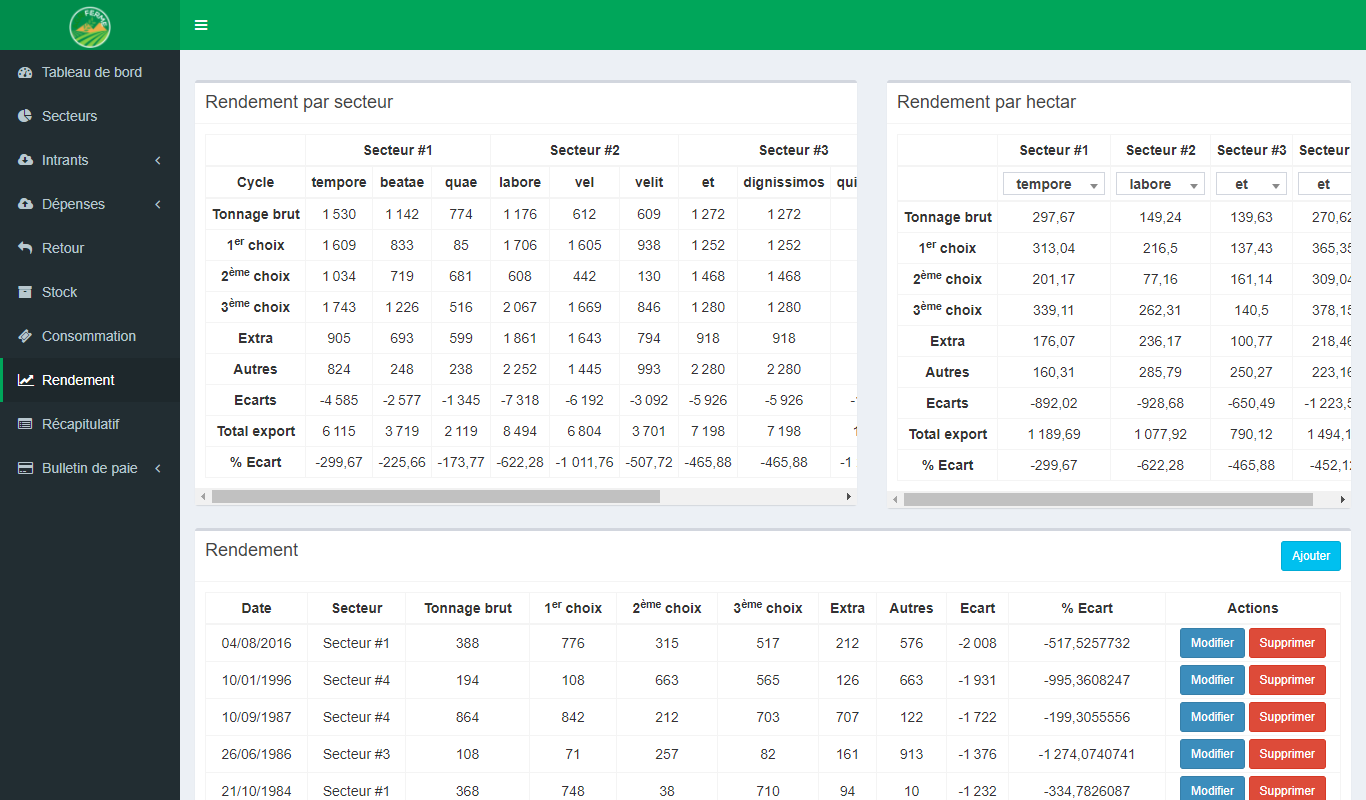
Task: Click the Retour reply arrow icon
Action: (25, 248)
